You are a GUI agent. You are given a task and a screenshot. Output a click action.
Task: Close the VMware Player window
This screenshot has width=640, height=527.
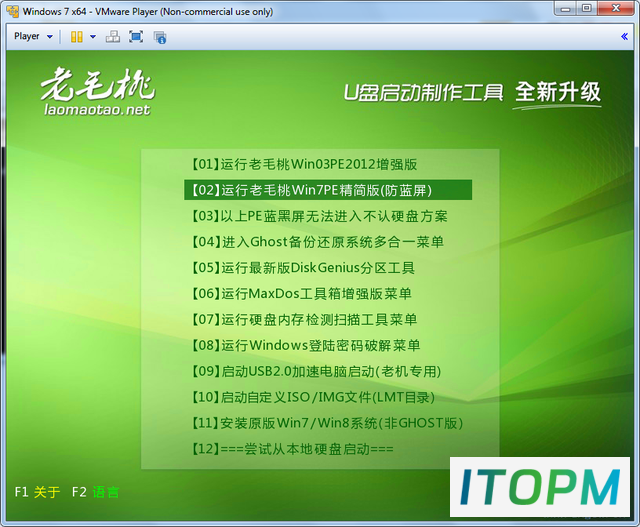(616, 8)
